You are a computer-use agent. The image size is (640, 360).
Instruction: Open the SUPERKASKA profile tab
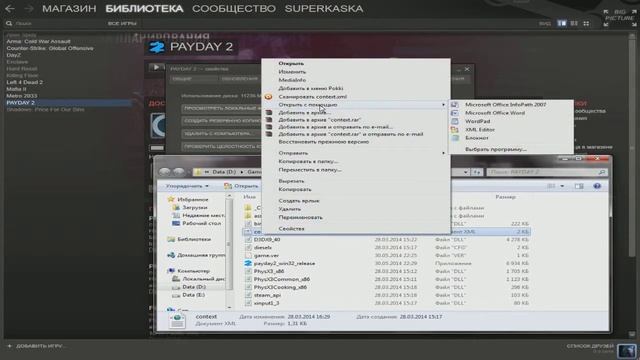(324, 8)
